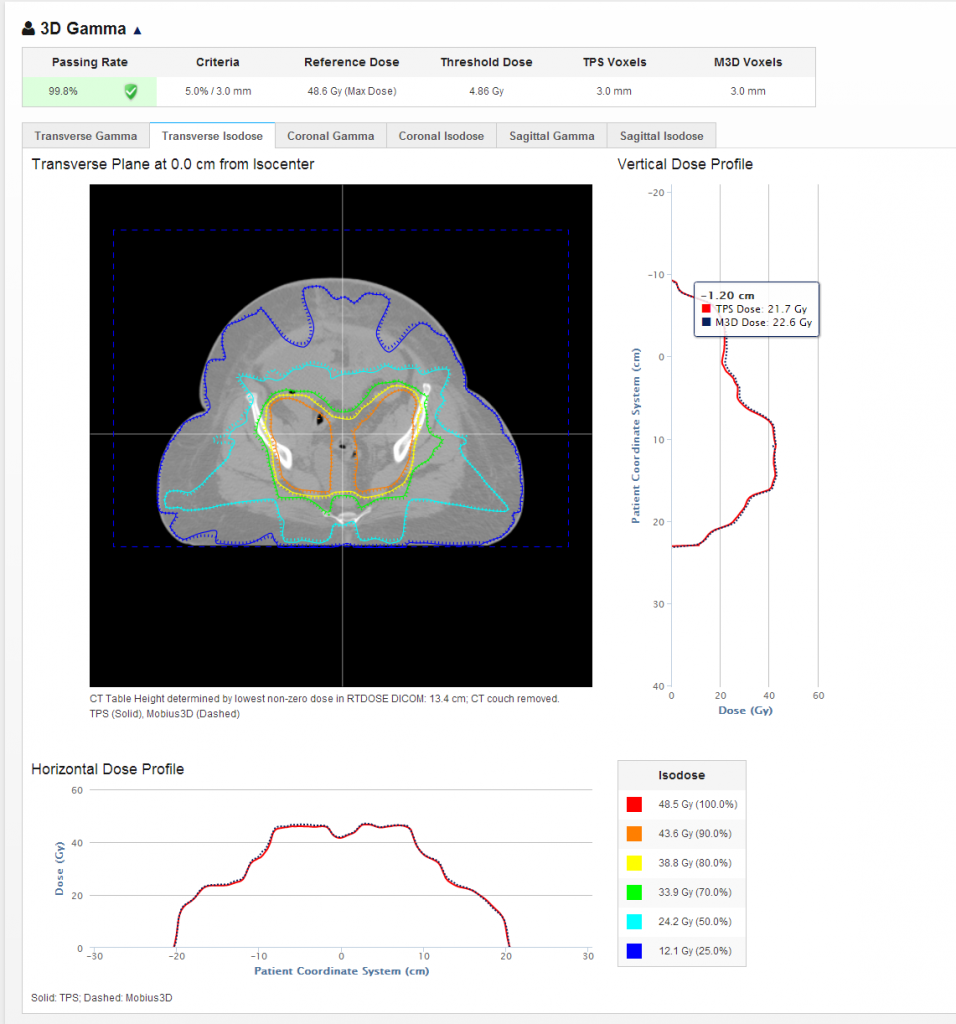The height and width of the screenshot is (1024, 956).
Task: Click the person icon beside 3D Gamma
Action: coord(28,29)
